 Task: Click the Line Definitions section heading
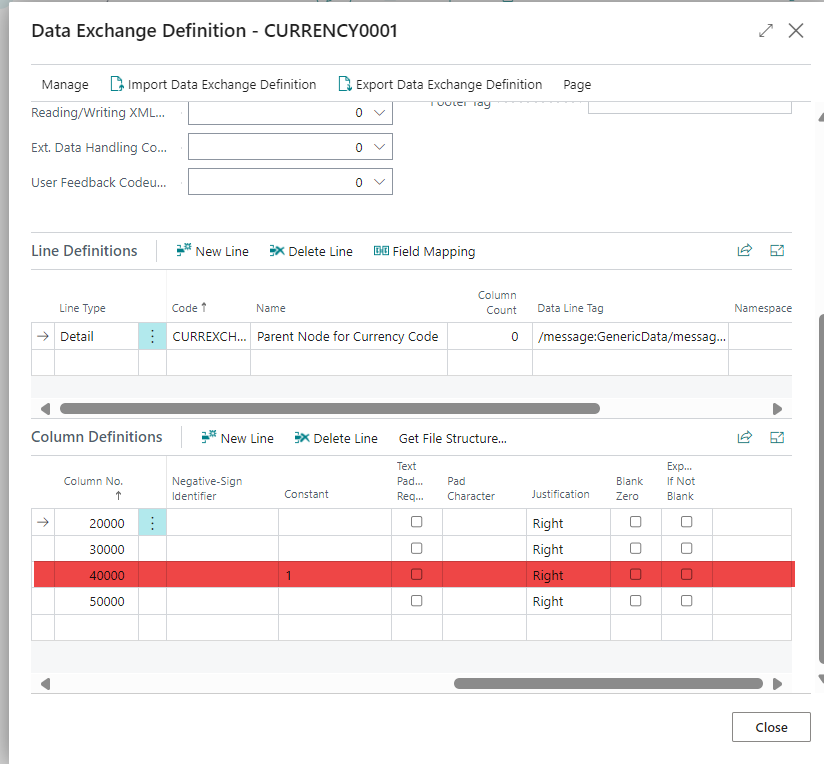(84, 251)
